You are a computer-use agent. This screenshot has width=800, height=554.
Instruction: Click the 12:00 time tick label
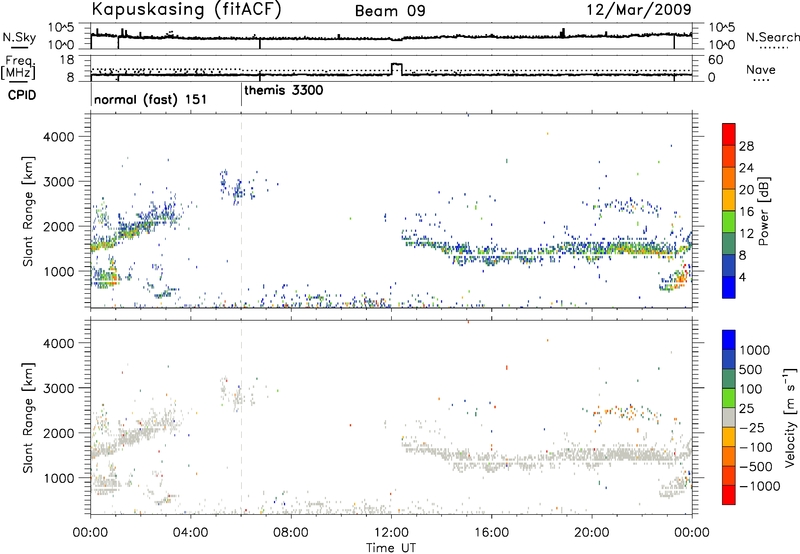pyautogui.click(x=391, y=533)
